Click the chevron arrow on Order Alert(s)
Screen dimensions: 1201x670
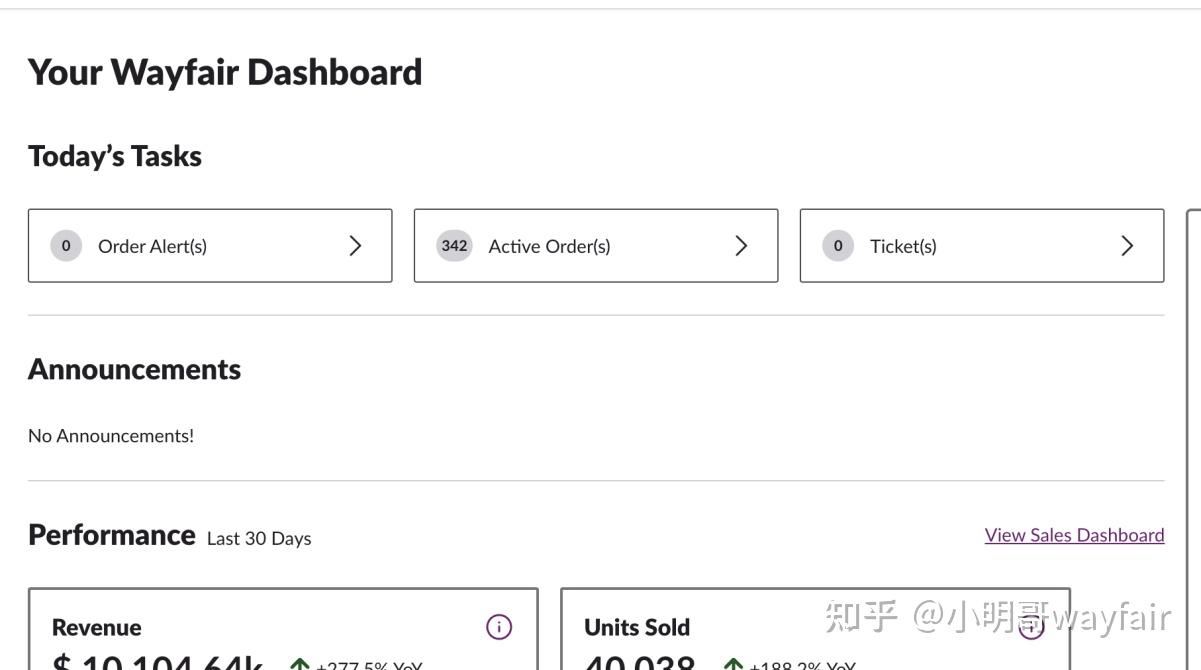click(x=355, y=246)
